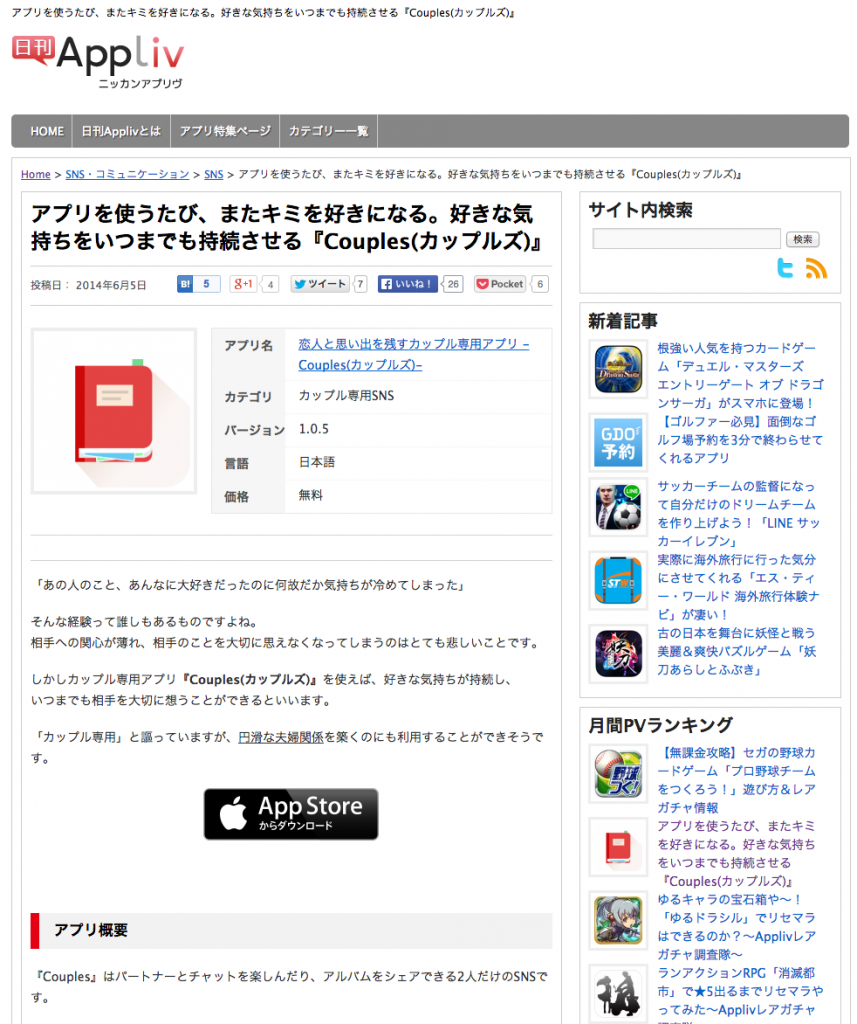Open the 野球つく baseball ranking thumbnail
The image size is (857, 1024).
click(x=618, y=774)
